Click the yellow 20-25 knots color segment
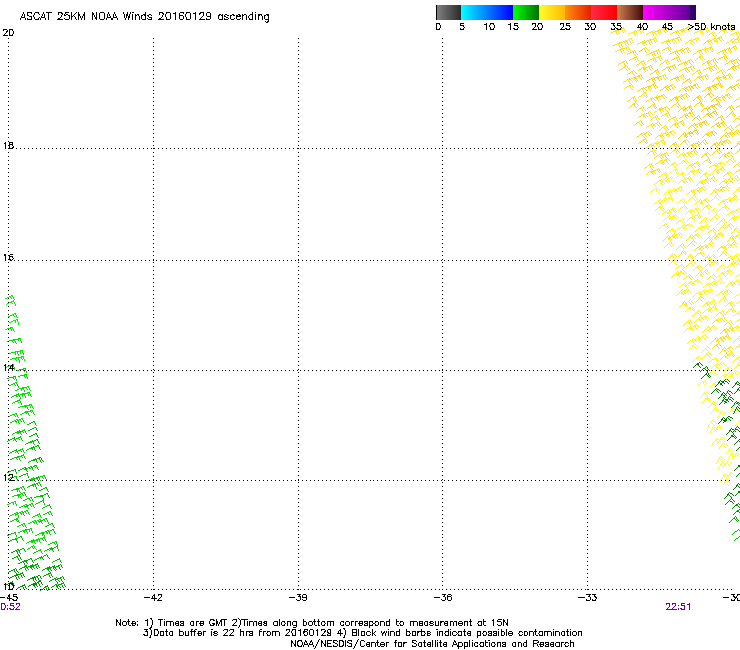The height and width of the screenshot is (650, 740). tap(552, 12)
